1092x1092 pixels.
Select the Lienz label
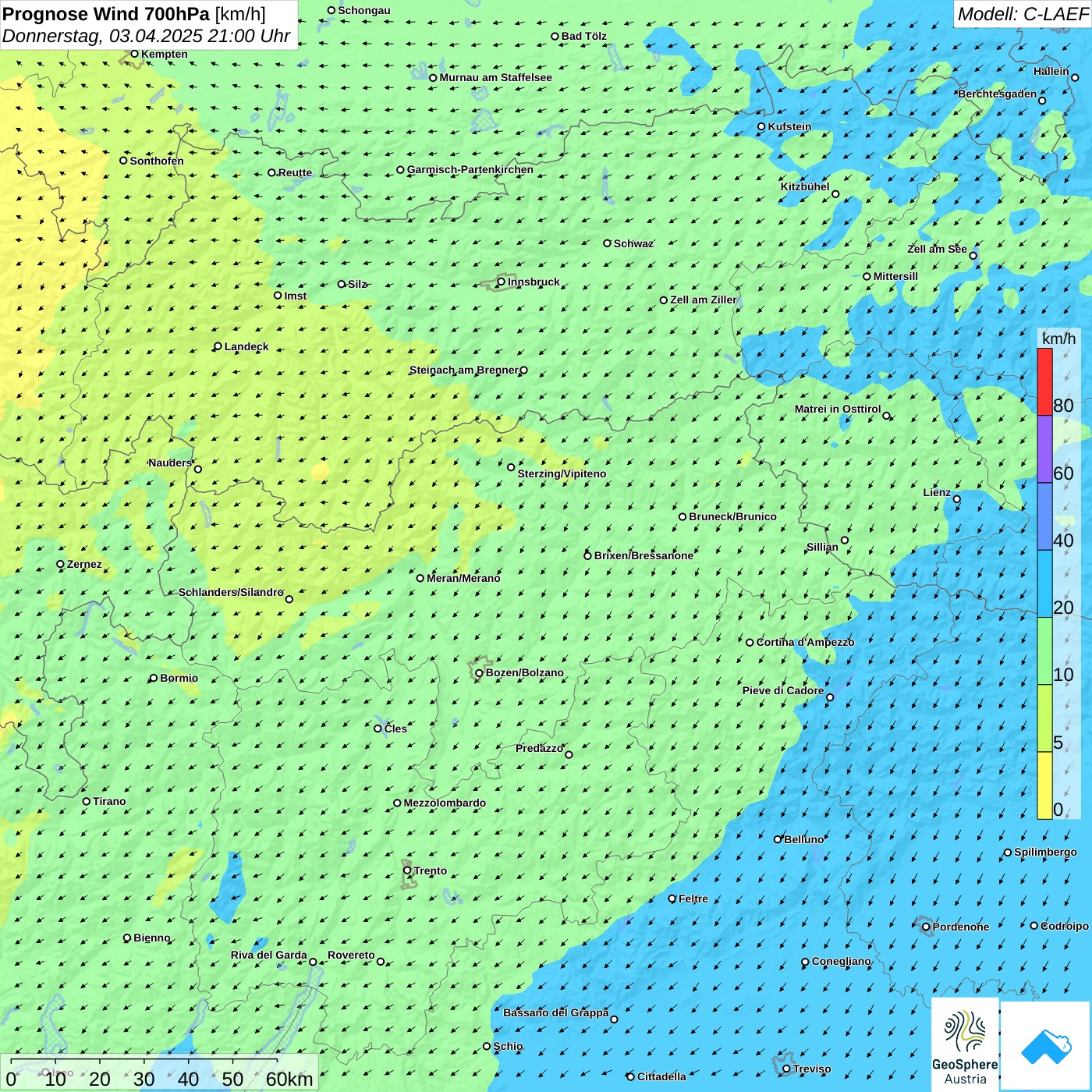(x=937, y=492)
